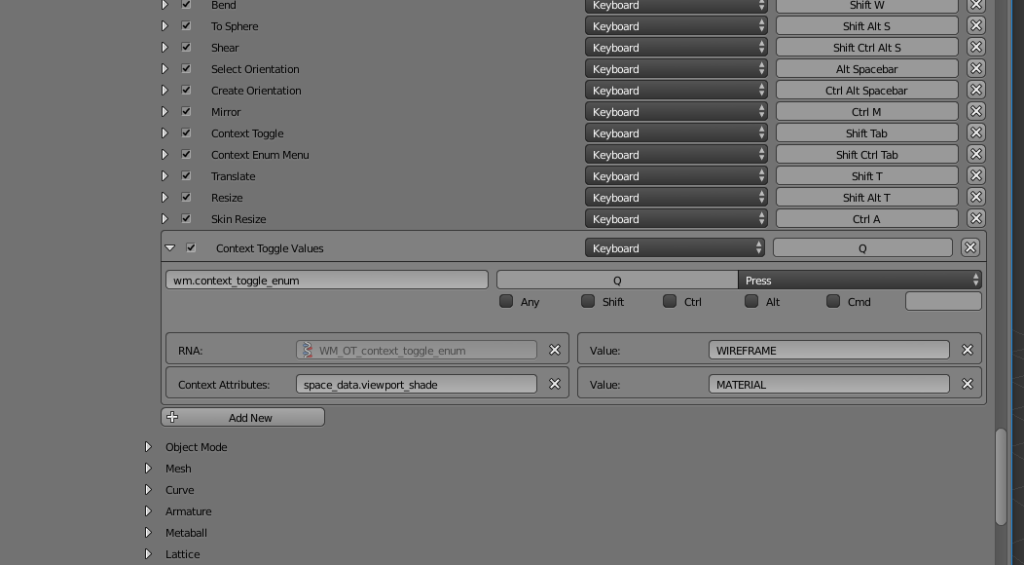
Task: Expand the Mesh category
Action: click(148, 468)
